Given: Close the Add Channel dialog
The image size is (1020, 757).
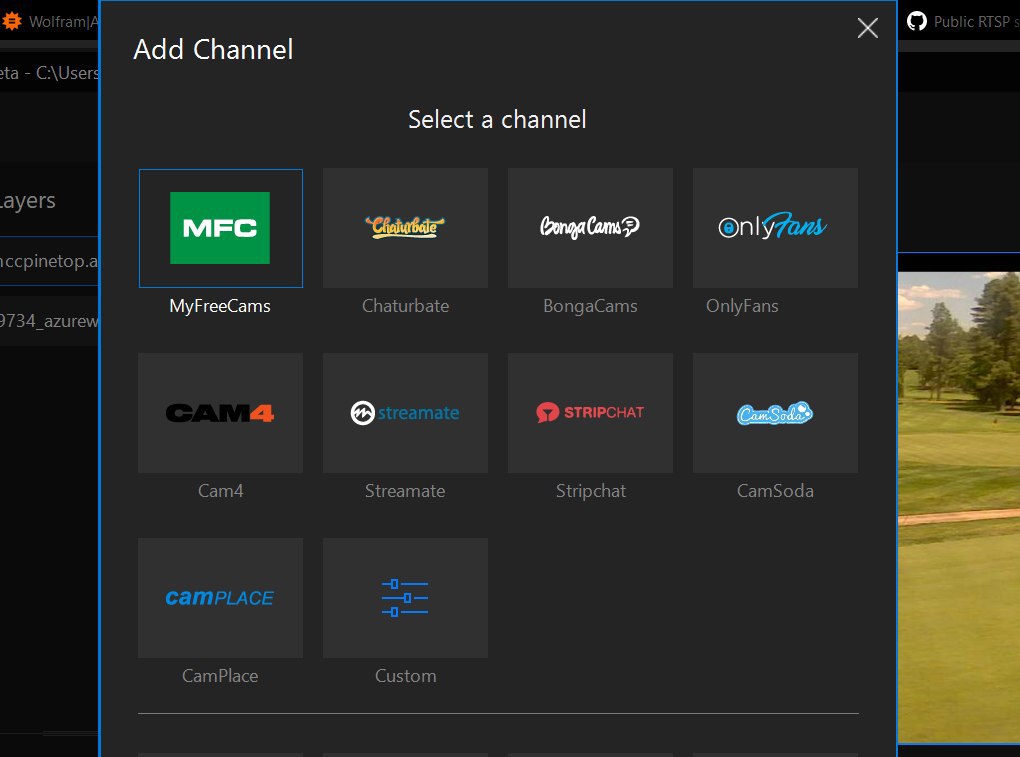Looking at the screenshot, I should pyautogui.click(x=867, y=28).
